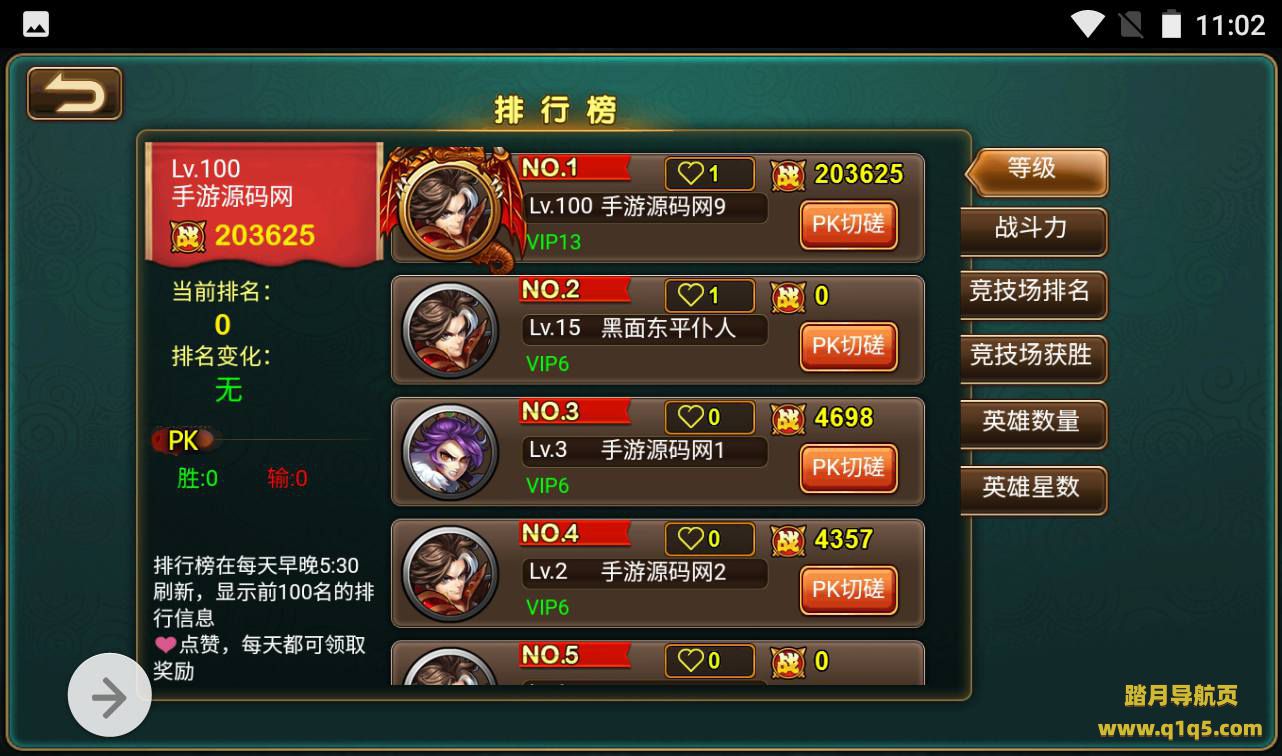Screen dimensions: 1282x756
Task: Tap the back arrow button
Action: (x=75, y=94)
